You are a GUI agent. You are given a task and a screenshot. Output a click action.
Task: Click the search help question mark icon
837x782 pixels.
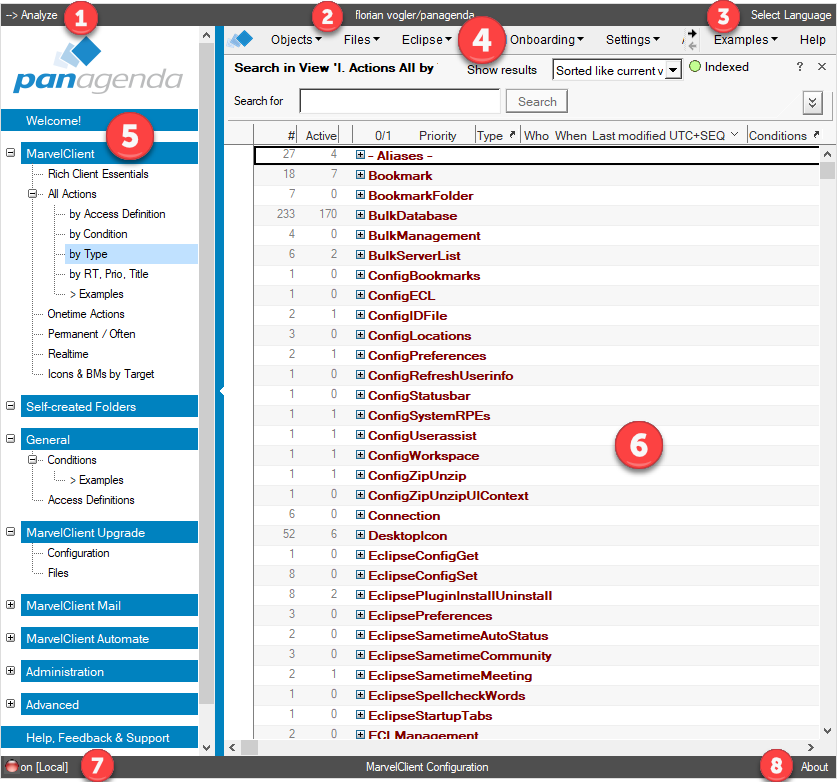(799, 67)
